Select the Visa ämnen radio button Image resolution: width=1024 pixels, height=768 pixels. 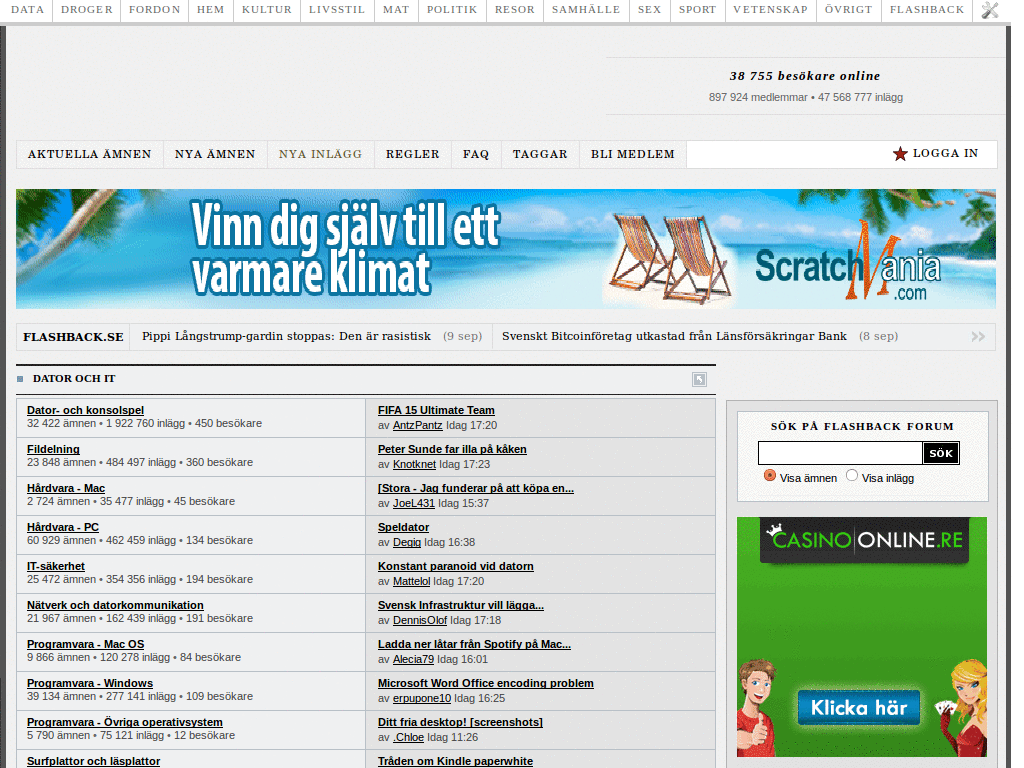click(770, 475)
